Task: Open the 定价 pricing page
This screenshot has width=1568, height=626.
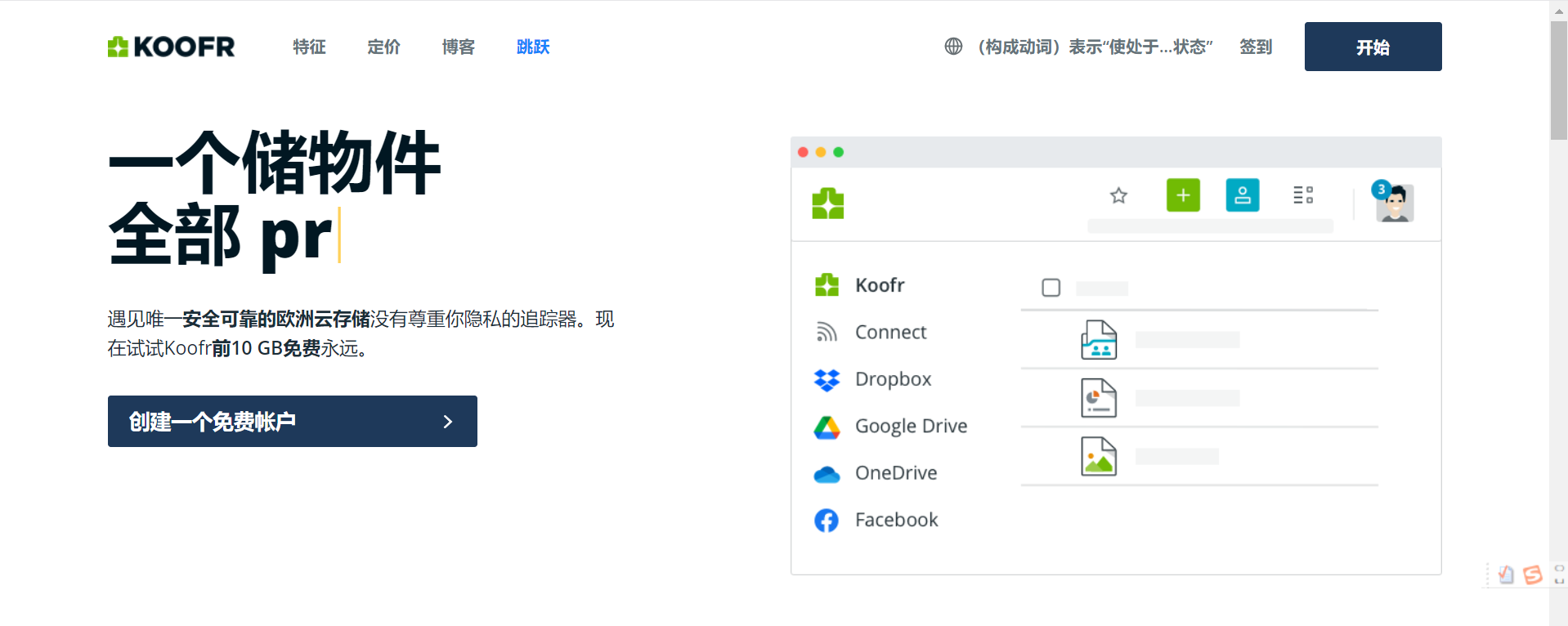Action: [383, 47]
